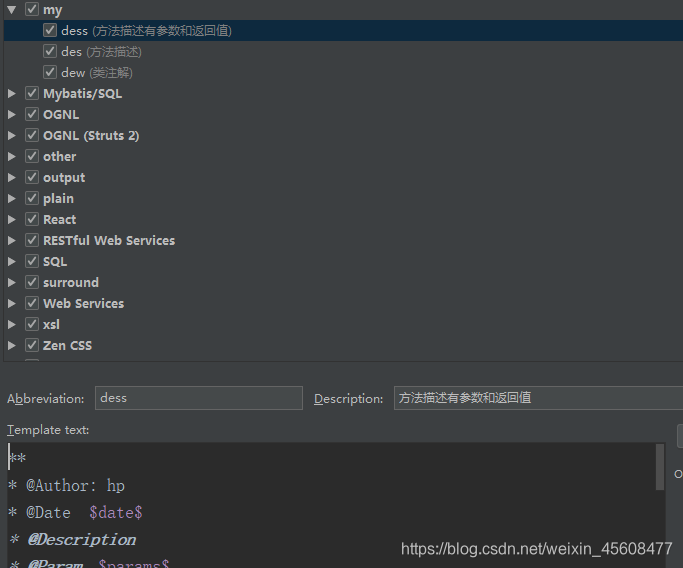Toggle the RESTful Web Services checkbox
Screen dimensions: 683x568
32,240
